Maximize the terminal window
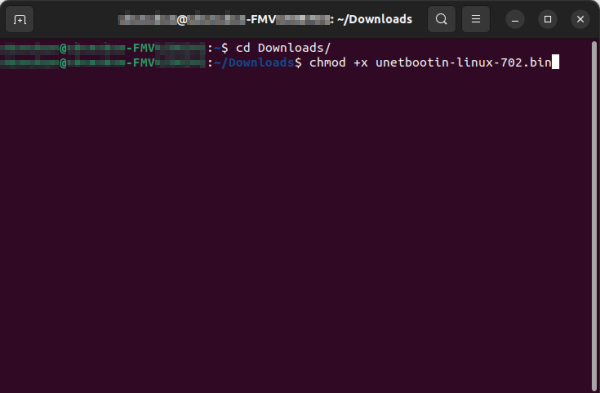The width and height of the screenshot is (600, 393). pyautogui.click(x=548, y=19)
